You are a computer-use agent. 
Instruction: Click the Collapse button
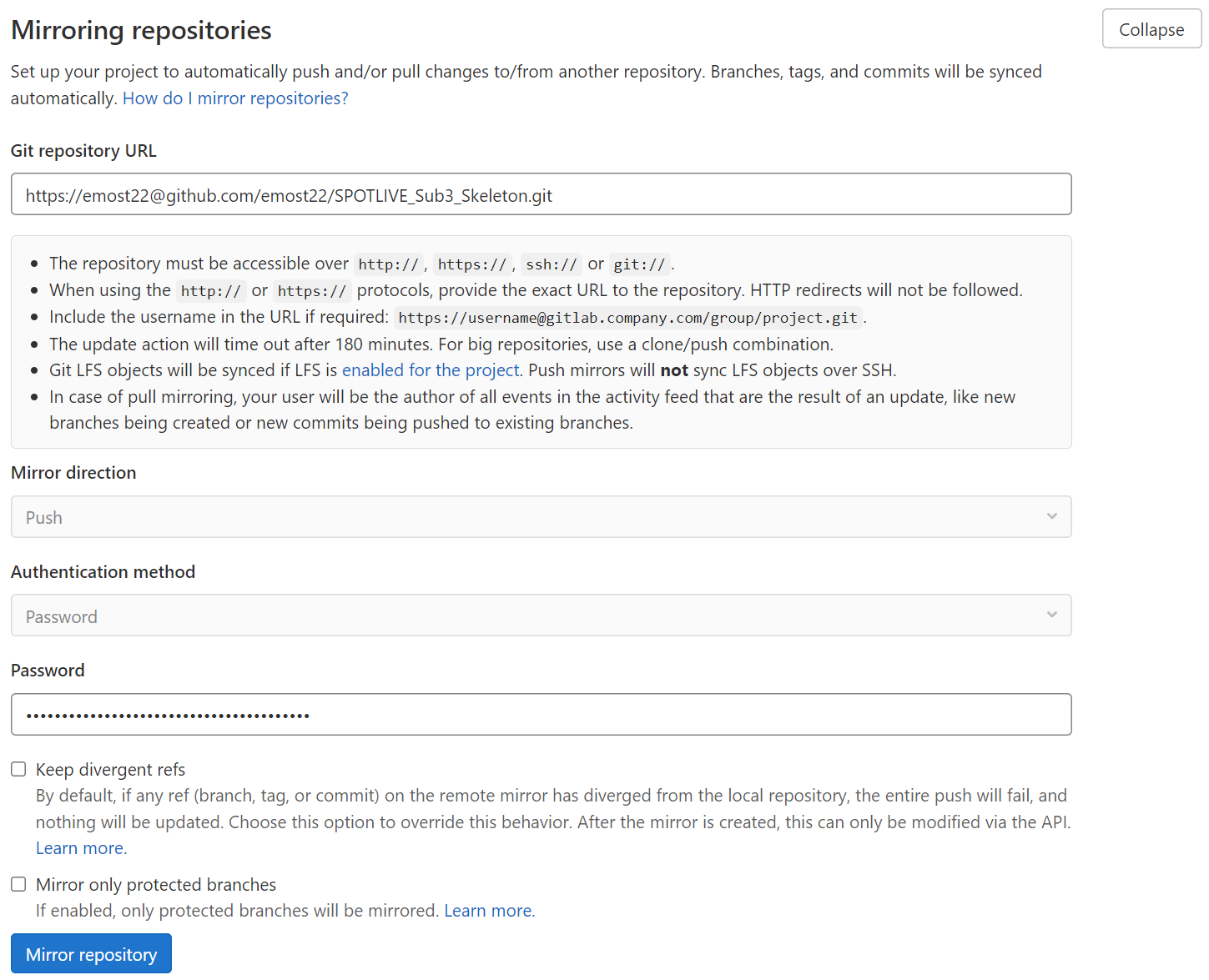tap(1151, 30)
